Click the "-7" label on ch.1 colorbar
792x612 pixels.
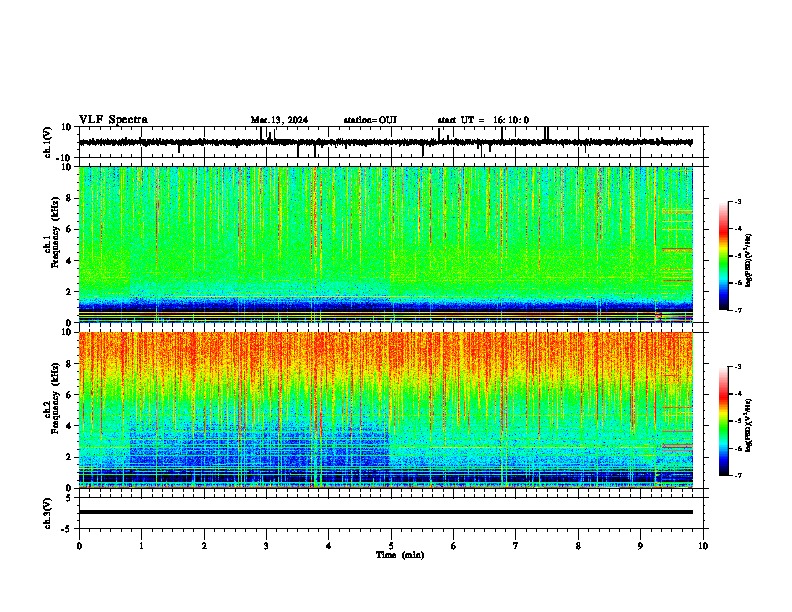[x=738, y=310]
